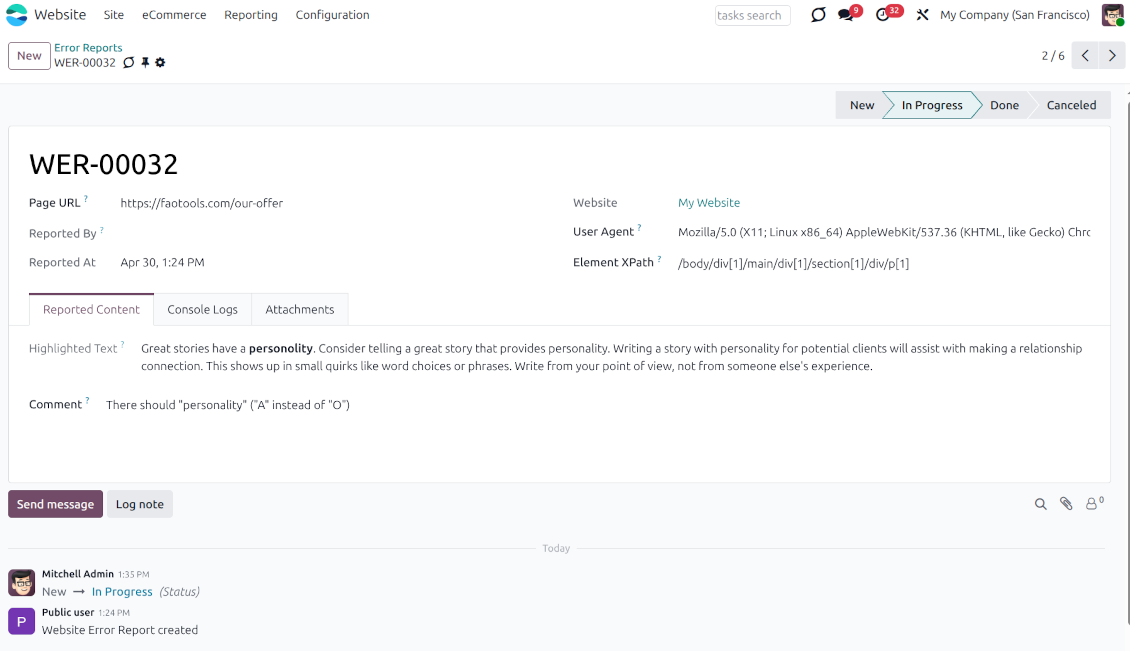Toggle chat bubble icon next to WER-00032
Image resolution: width=1130 pixels, height=651 pixels.
128,62
